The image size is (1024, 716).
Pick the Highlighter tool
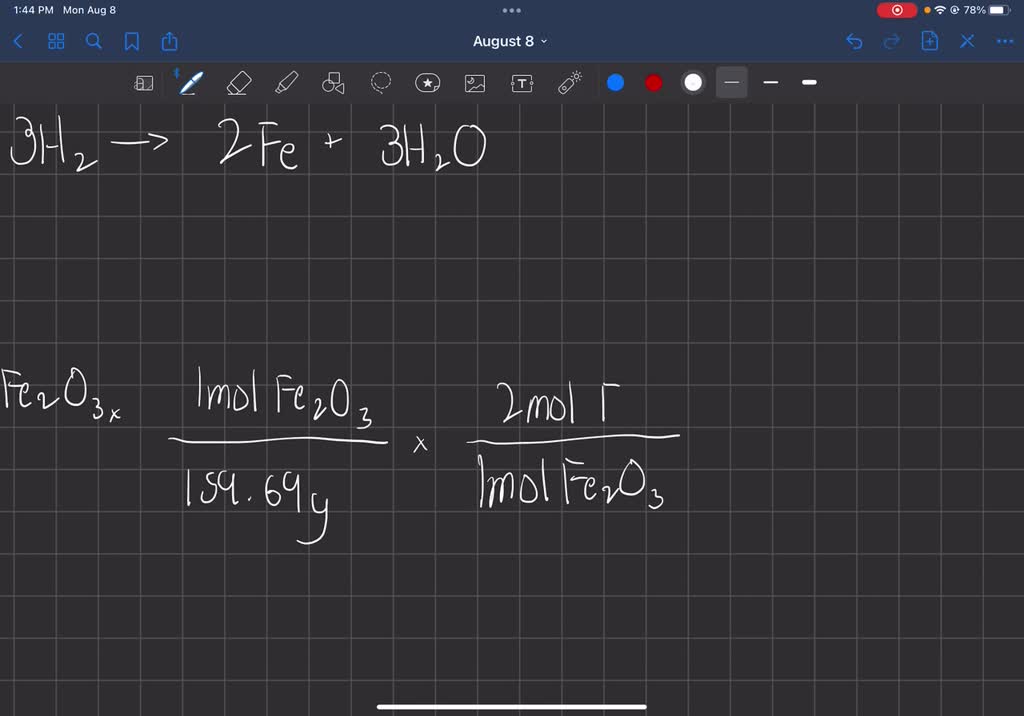(286, 83)
